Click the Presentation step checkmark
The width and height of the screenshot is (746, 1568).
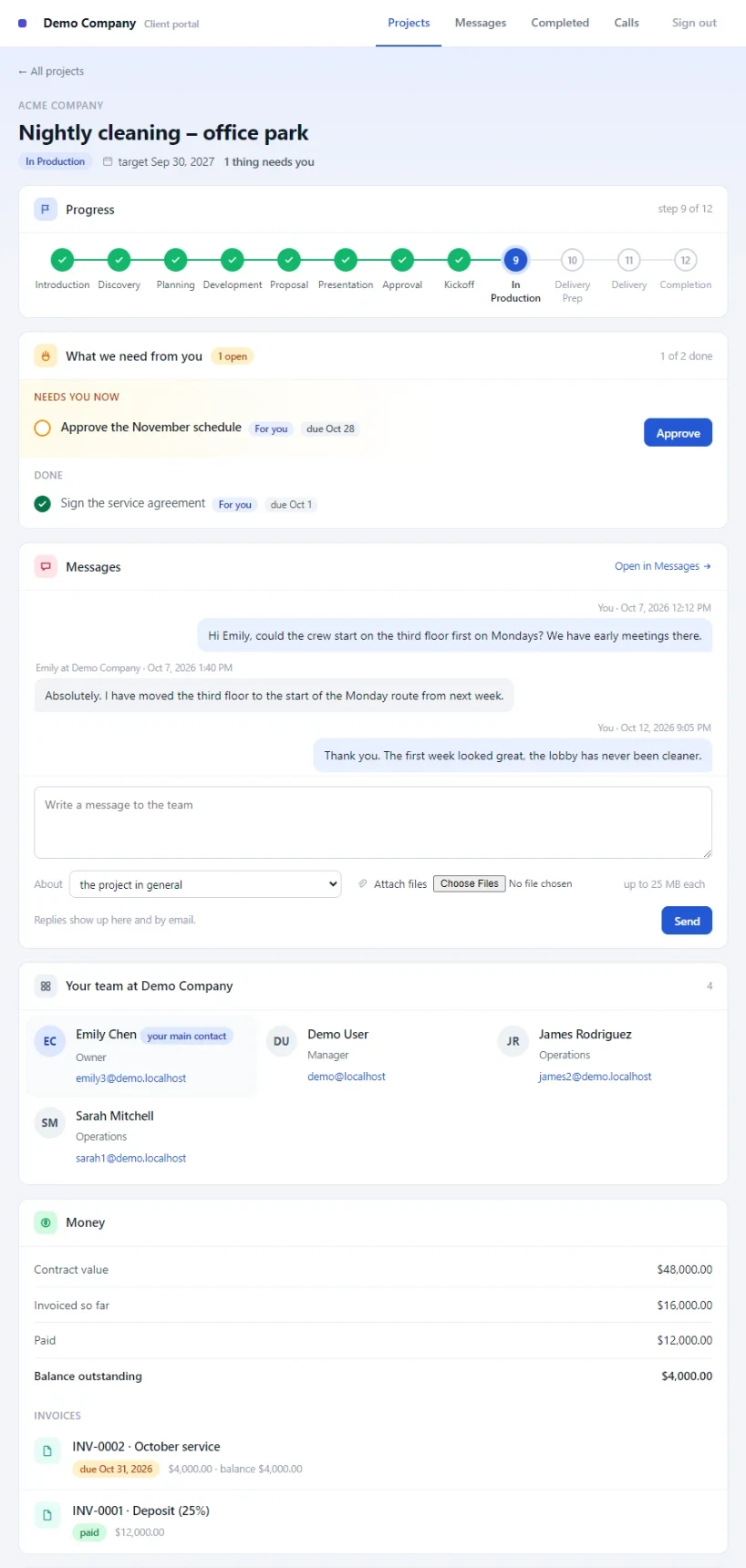click(346, 260)
